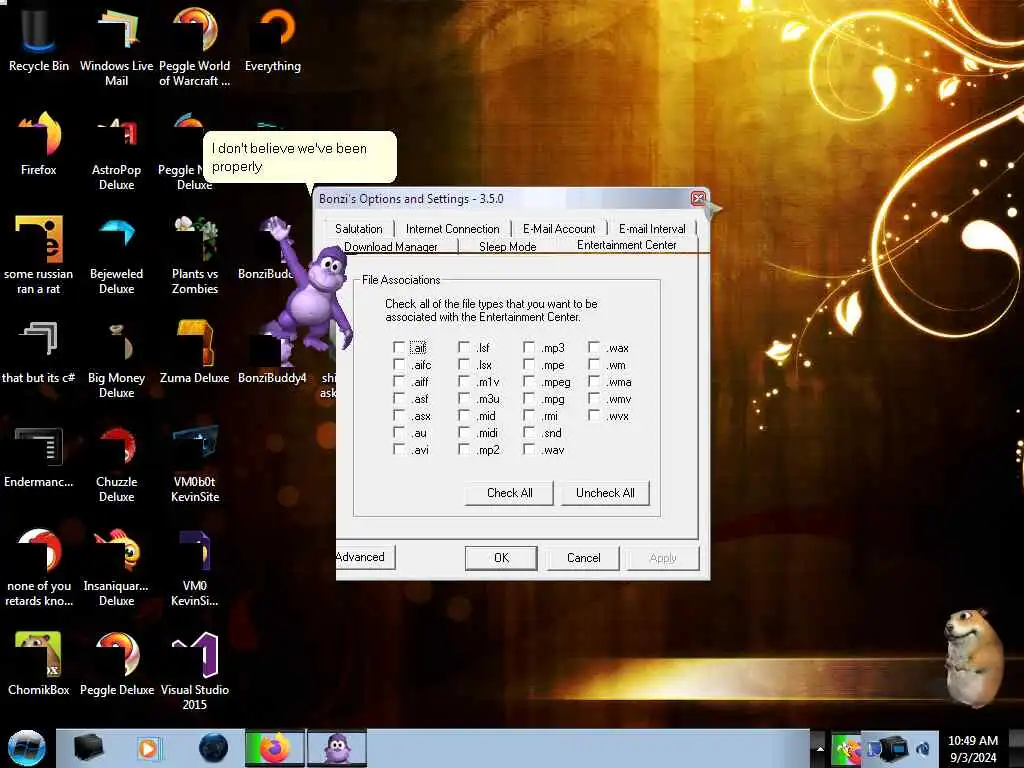Screen dimensions: 1024x768
Task: Enable the .wav association
Action: pos(529,449)
